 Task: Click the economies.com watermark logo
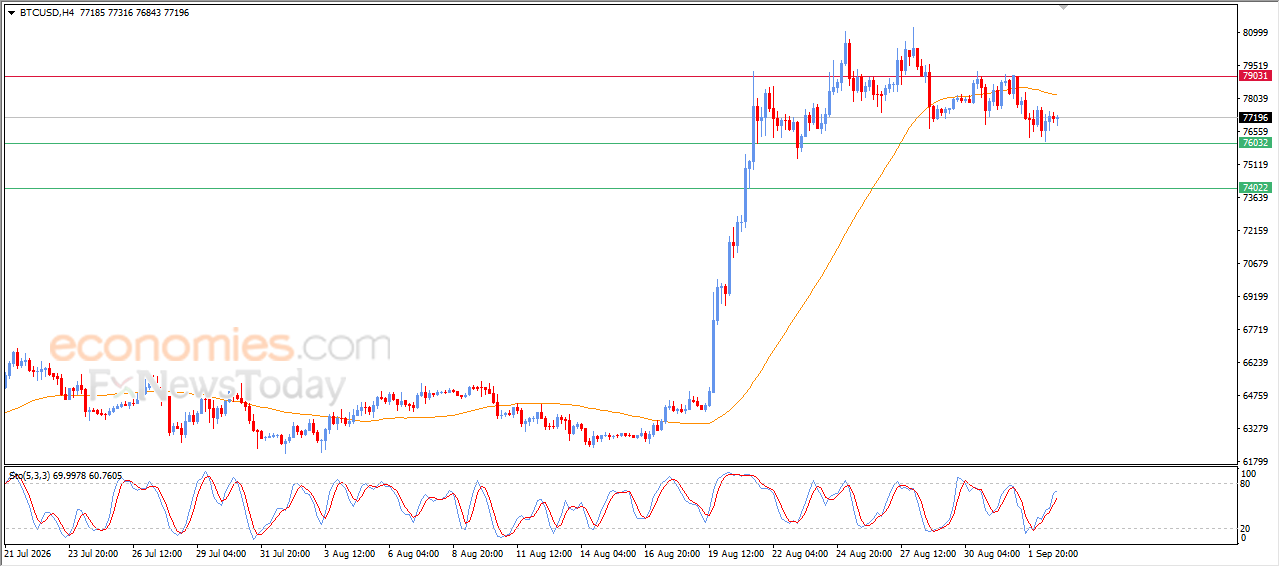click(220, 347)
